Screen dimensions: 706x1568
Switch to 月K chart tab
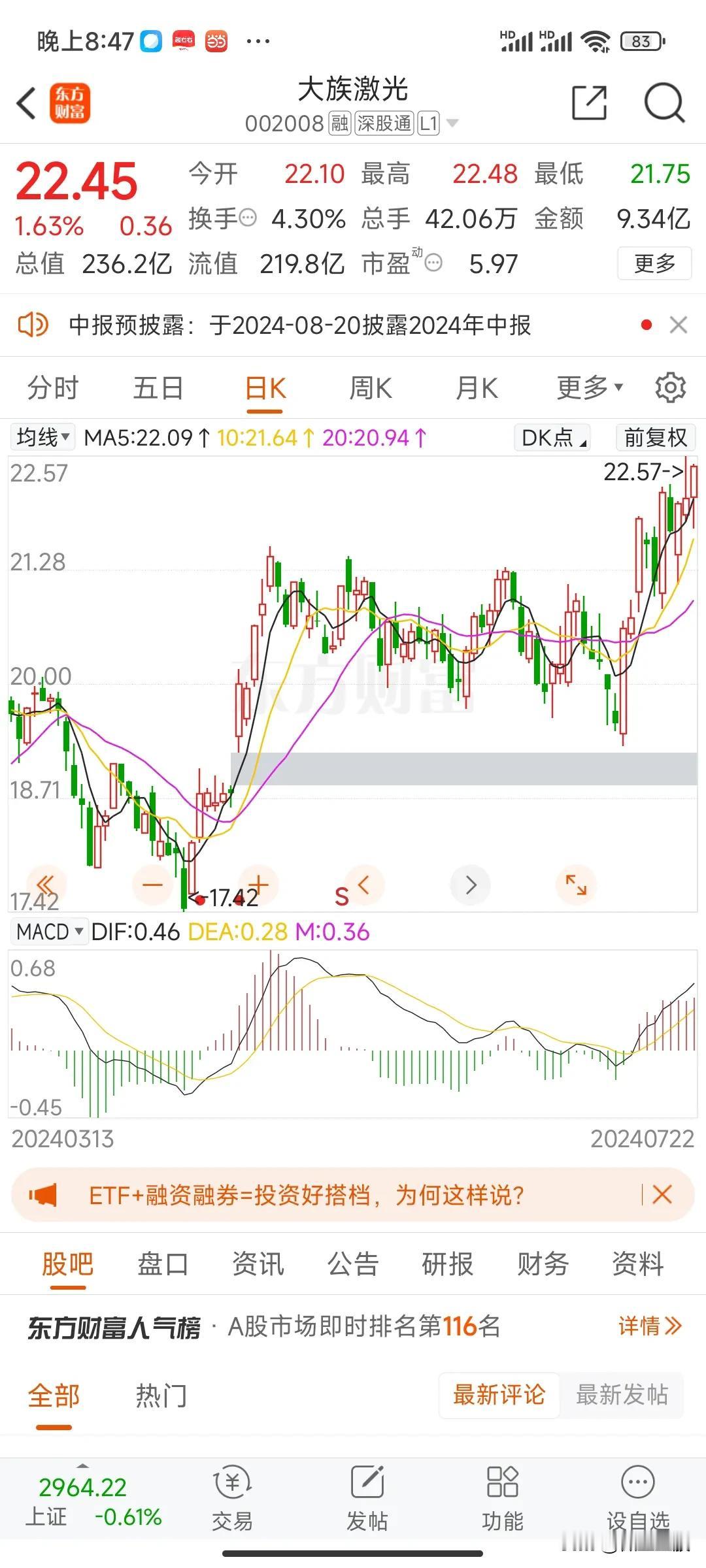477,388
